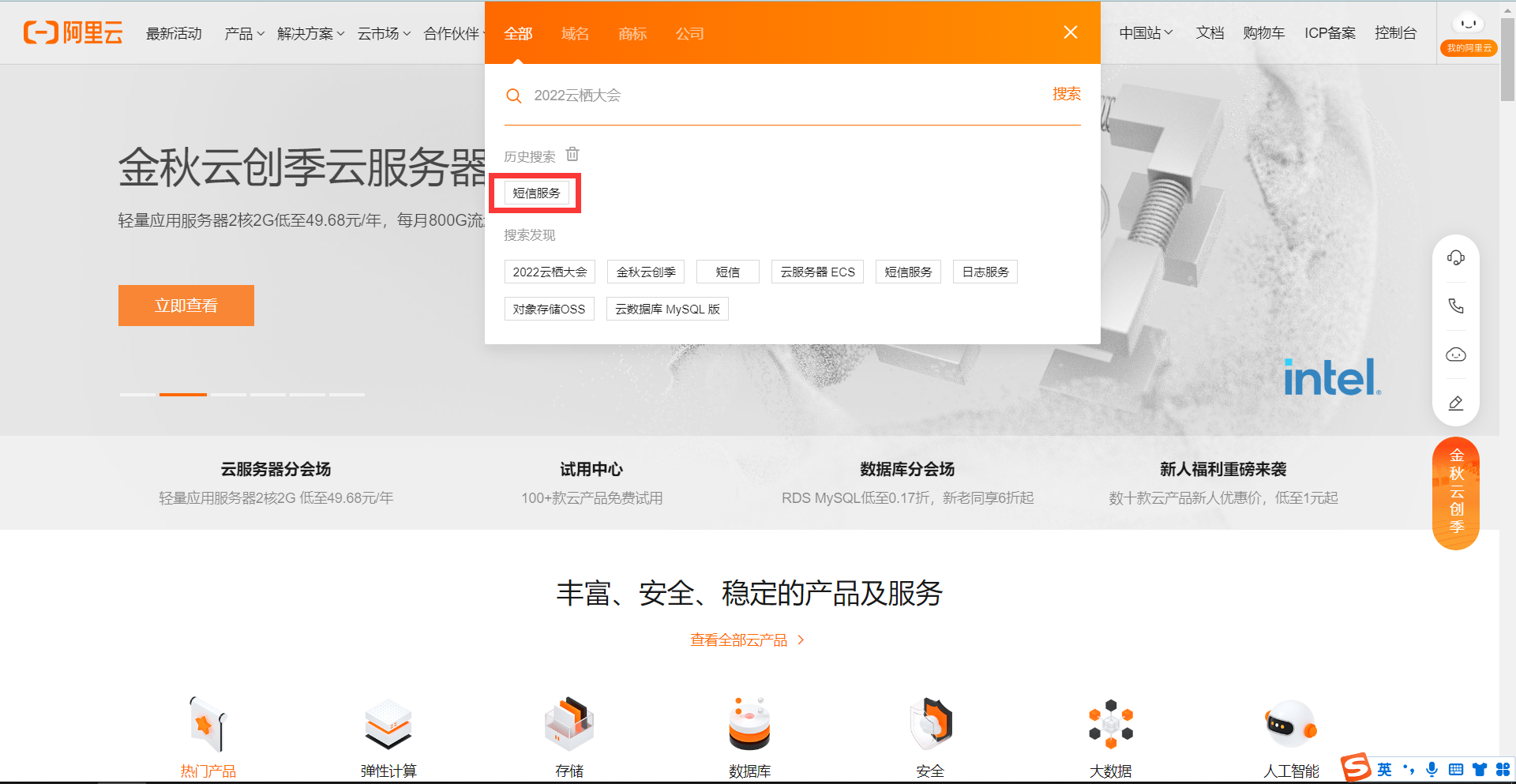1516x784 pixels.
Task: Select suggested tag 2022云栖大会
Action: 550,272
